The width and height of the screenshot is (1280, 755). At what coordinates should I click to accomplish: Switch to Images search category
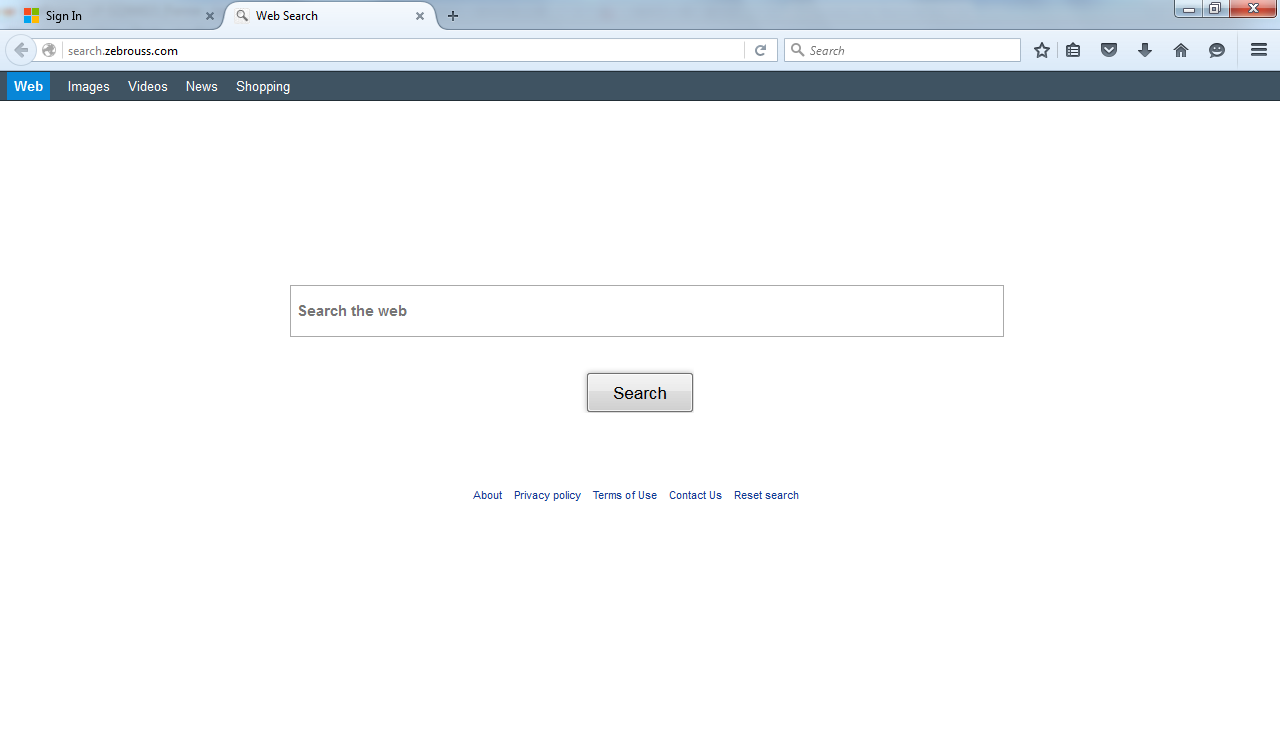click(89, 86)
